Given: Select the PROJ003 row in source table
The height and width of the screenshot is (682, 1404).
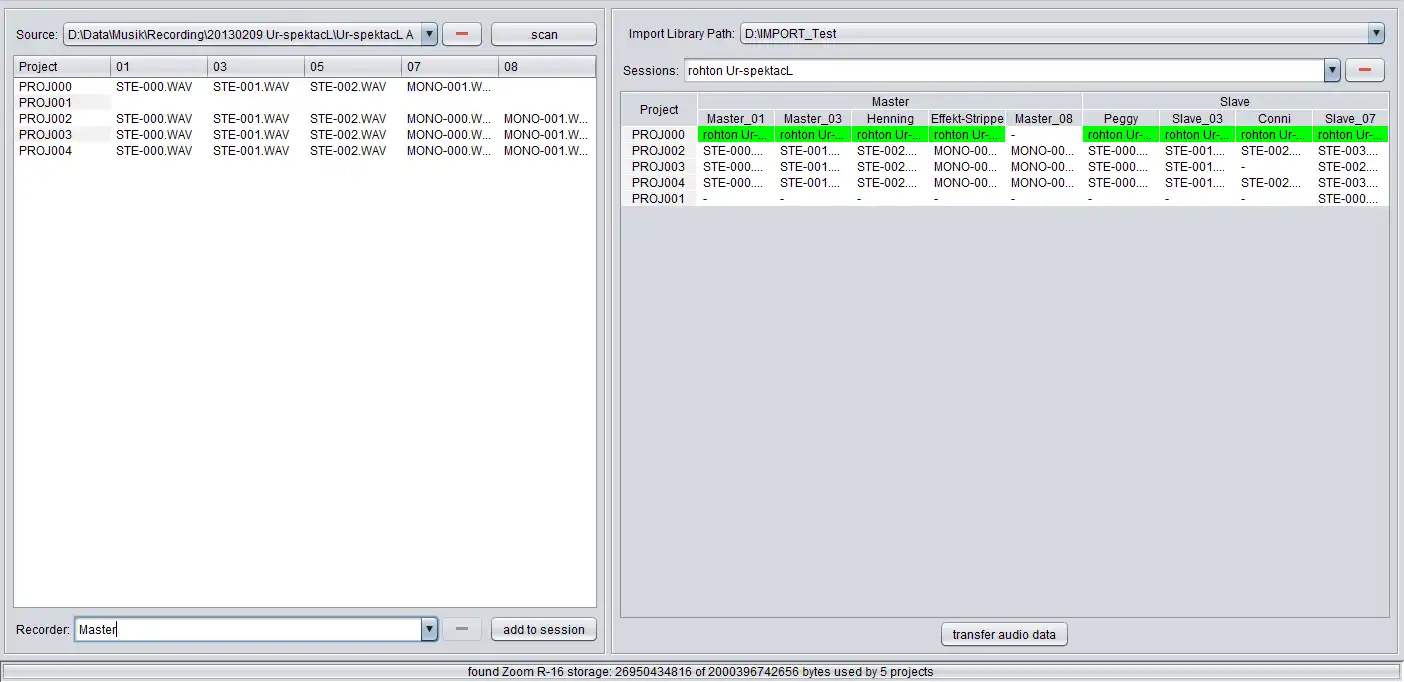Looking at the screenshot, I should (x=304, y=135).
